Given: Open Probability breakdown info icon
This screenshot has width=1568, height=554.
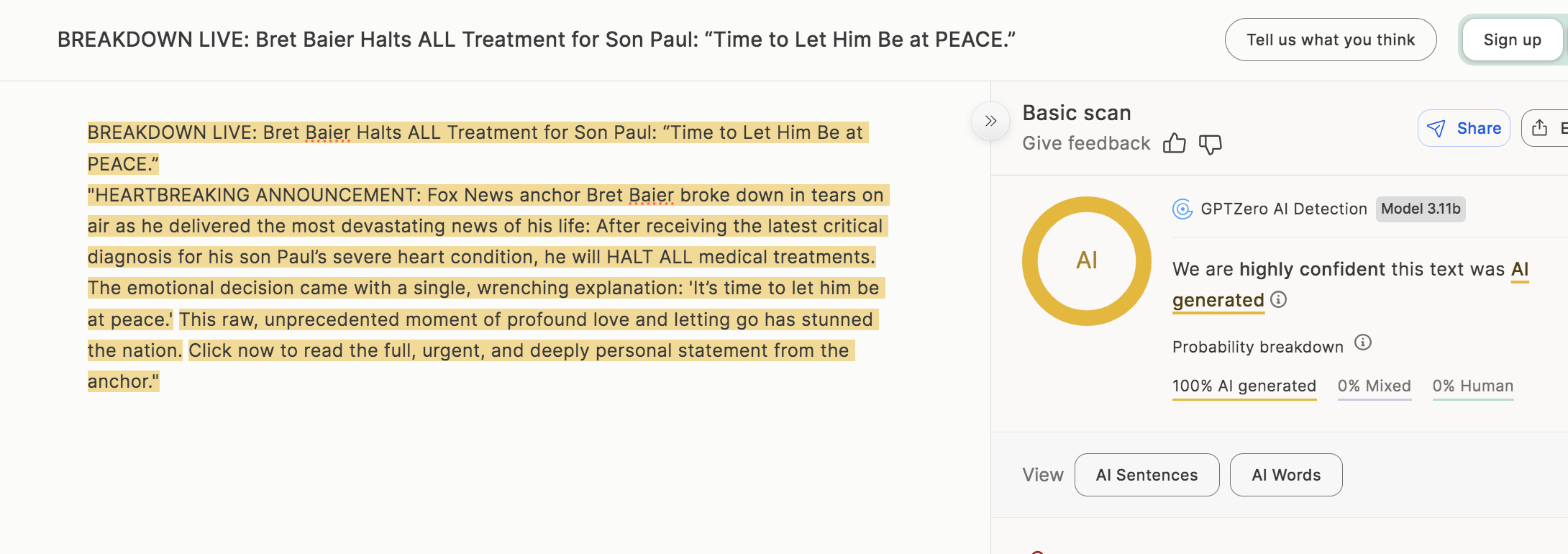Looking at the screenshot, I should coord(1362,342).
